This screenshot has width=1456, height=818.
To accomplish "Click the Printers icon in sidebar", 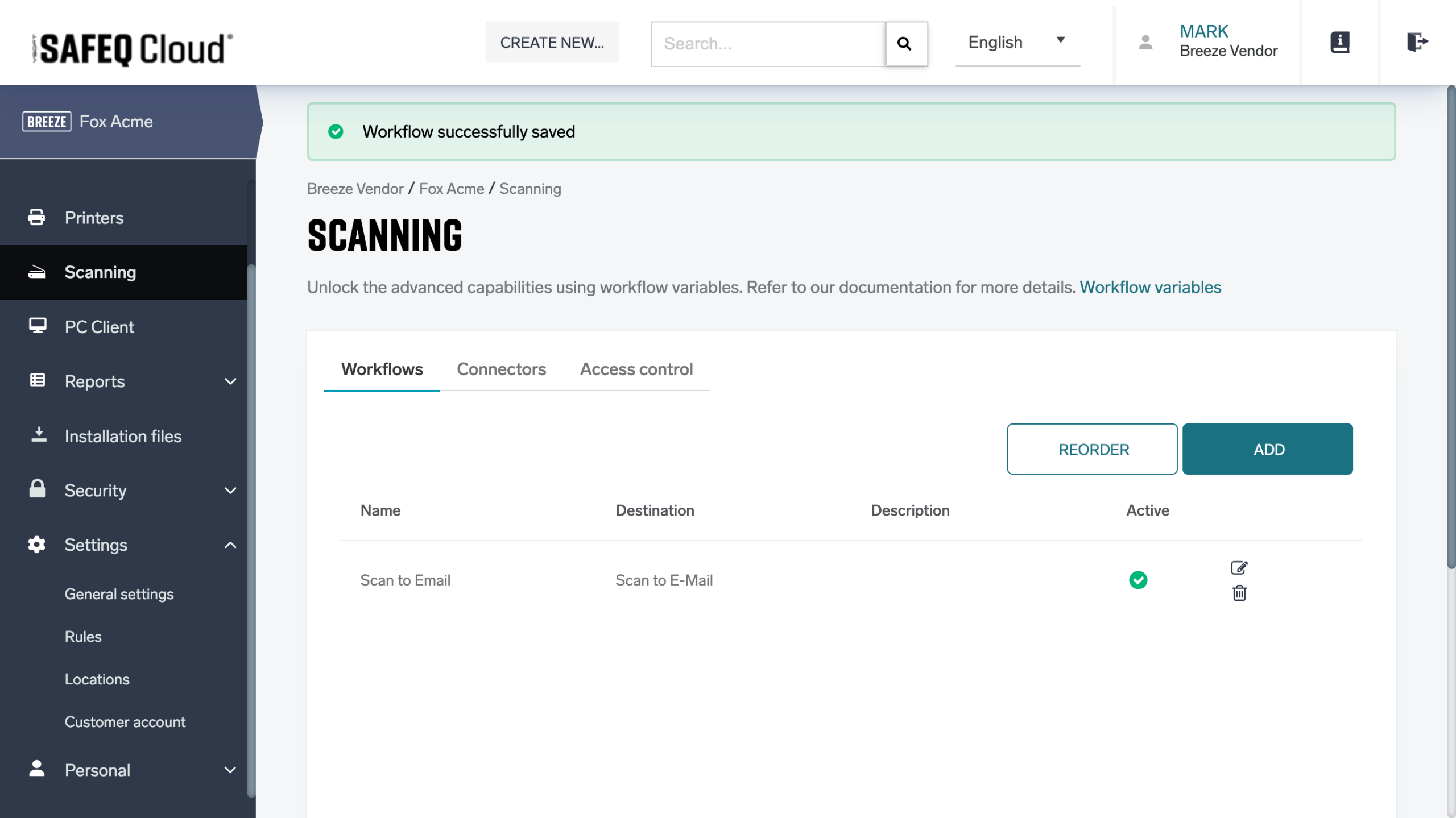I will [x=37, y=217].
